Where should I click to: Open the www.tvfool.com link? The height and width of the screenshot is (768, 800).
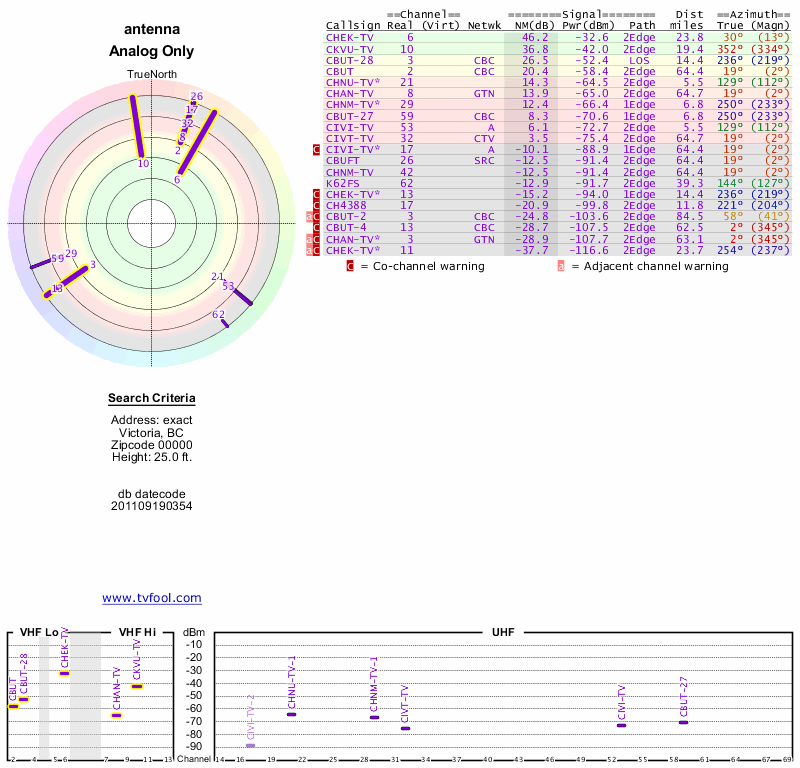(152, 598)
